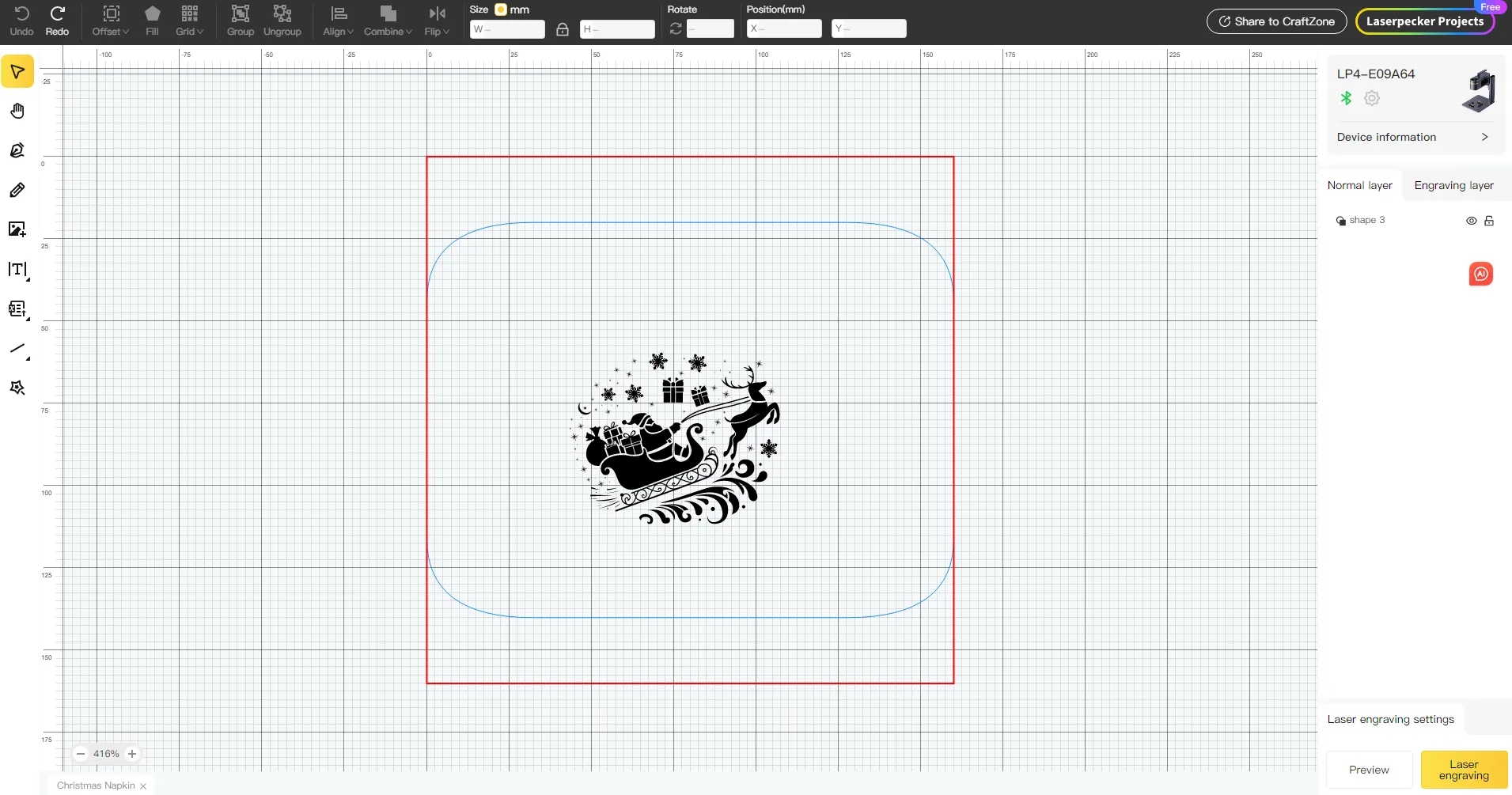Click the rotate arrows icon
The image size is (1512, 795).
[x=676, y=28]
